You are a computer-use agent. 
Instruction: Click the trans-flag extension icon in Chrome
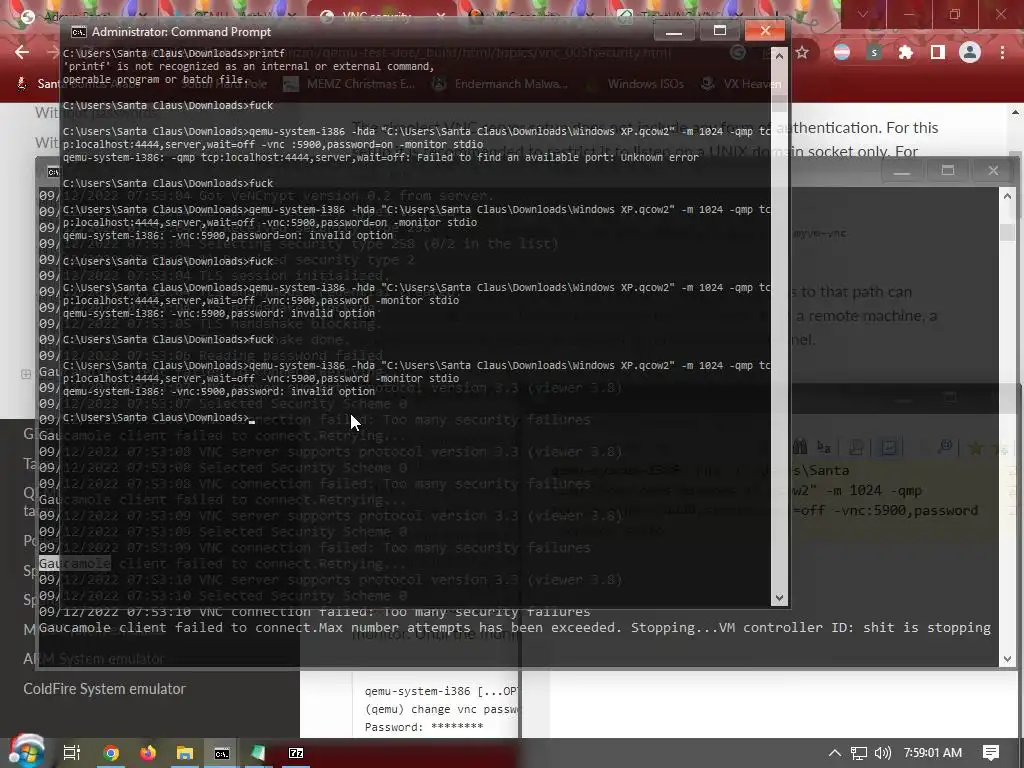842,53
